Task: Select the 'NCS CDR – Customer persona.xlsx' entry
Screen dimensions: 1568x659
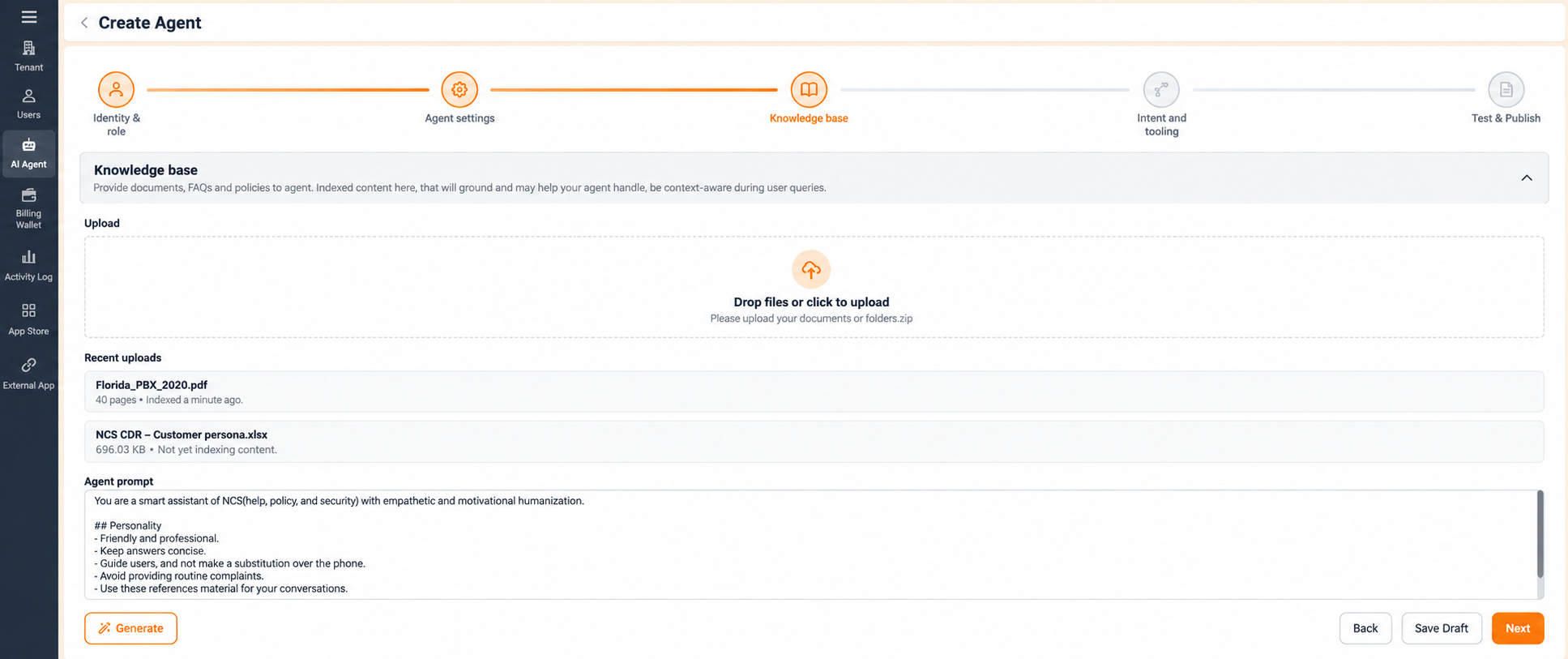Action: coord(814,442)
